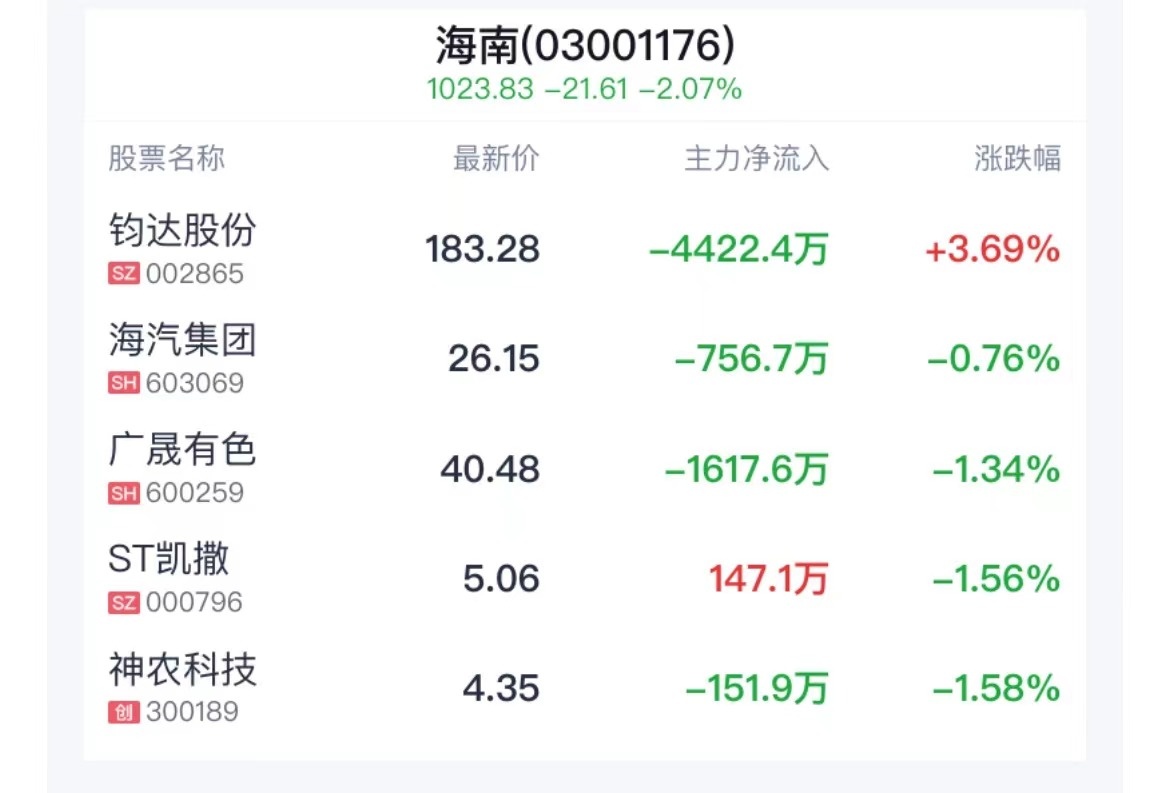Select the 股票名称 column header
1170x793 pixels.
[167, 158]
